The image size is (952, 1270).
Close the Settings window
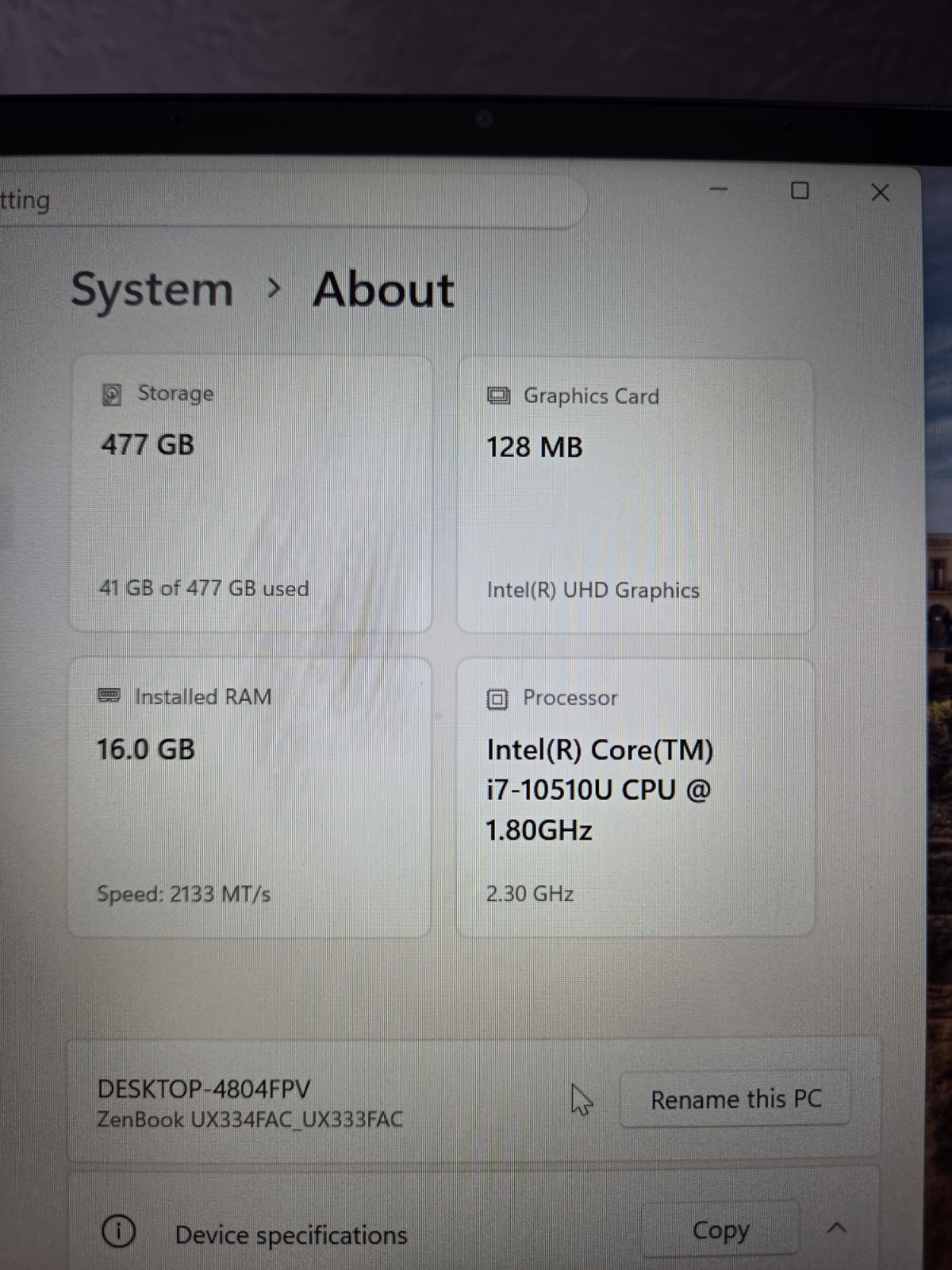click(880, 192)
